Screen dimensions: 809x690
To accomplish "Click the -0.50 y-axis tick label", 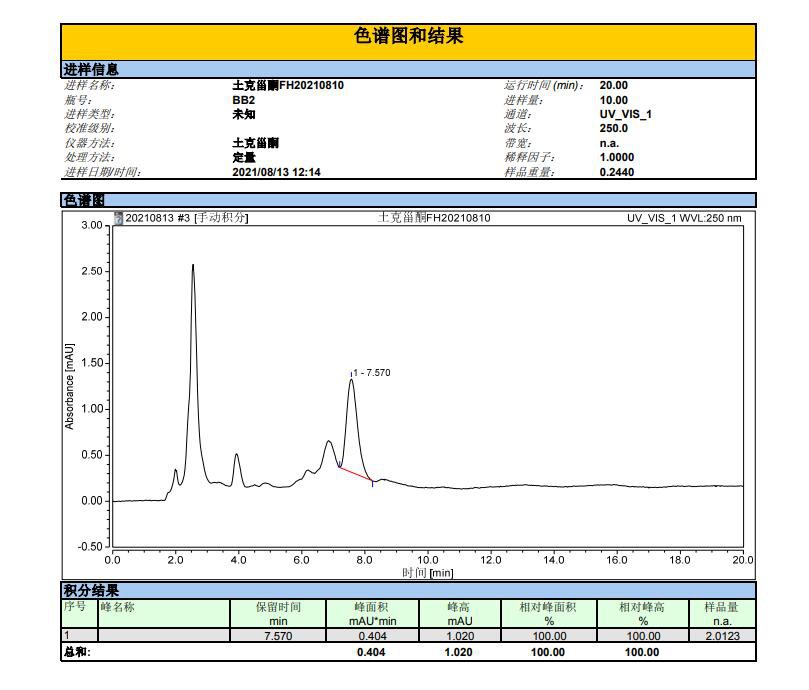I will 90,547.
